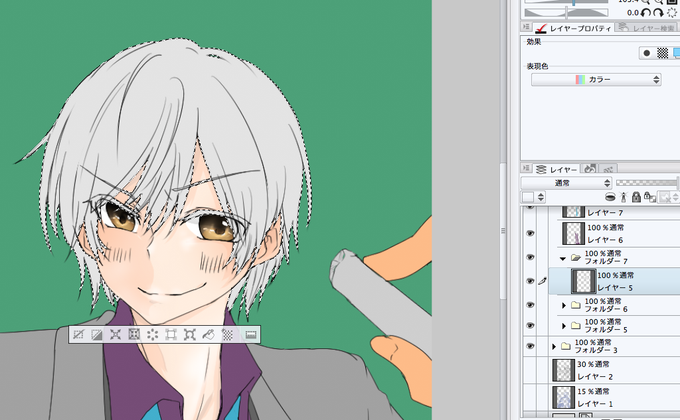Hide フォルダー 7 with its eye icon
The height and width of the screenshot is (420, 680).
coord(530,257)
